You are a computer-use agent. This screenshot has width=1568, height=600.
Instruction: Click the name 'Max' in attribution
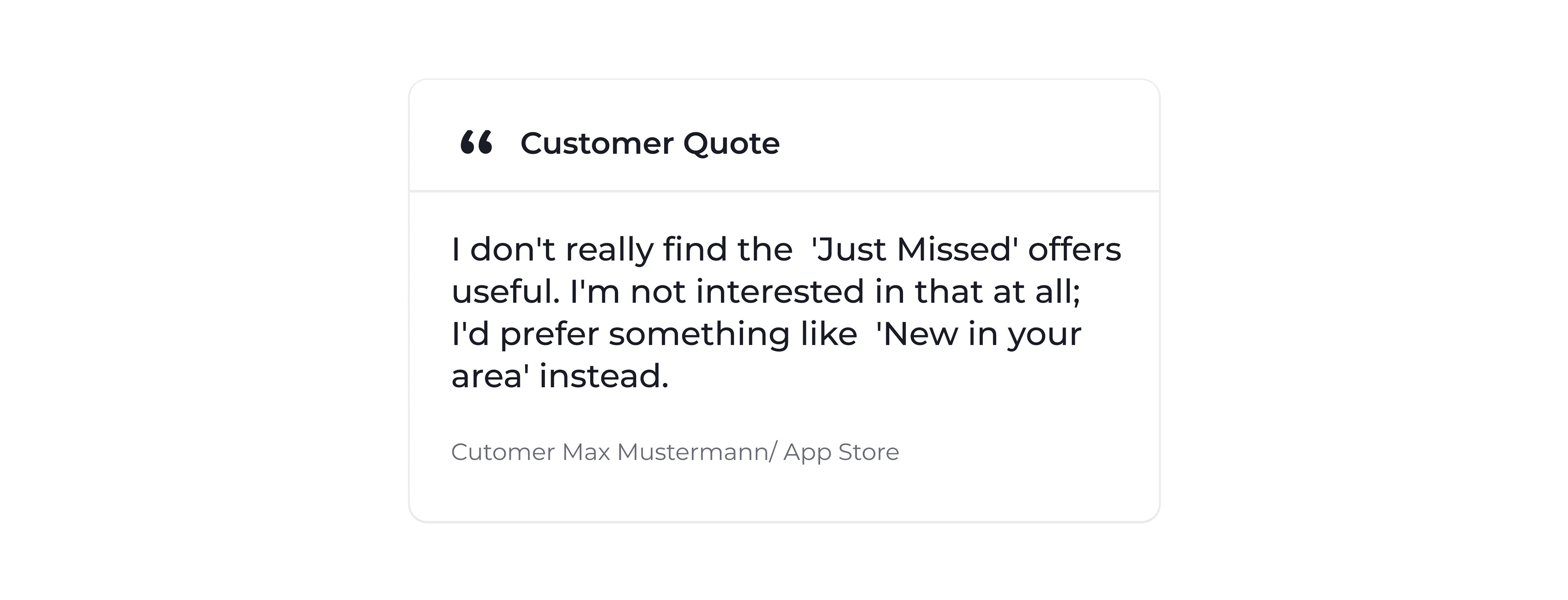tap(586, 452)
